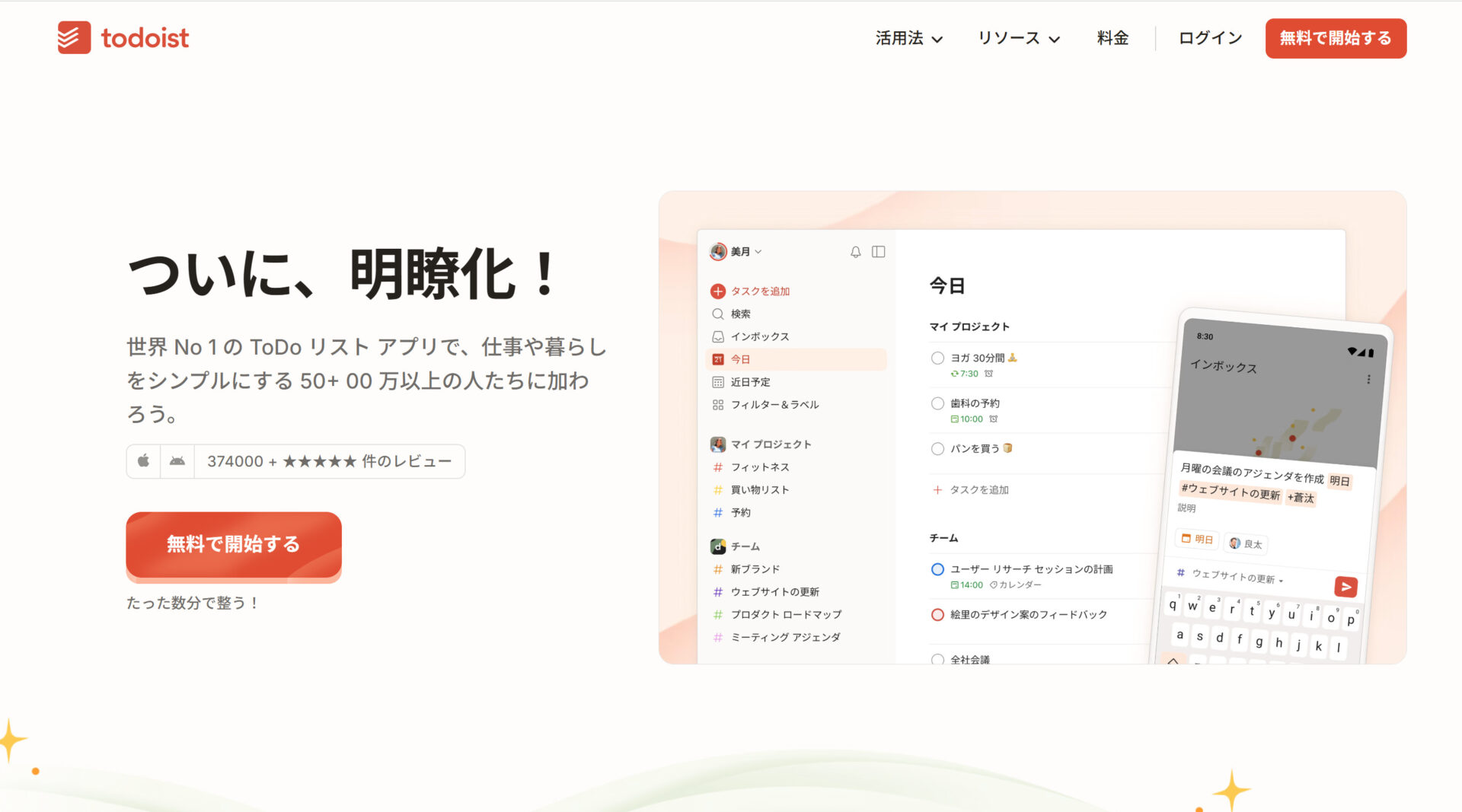Select the 今日 calendar icon

(719, 358)
